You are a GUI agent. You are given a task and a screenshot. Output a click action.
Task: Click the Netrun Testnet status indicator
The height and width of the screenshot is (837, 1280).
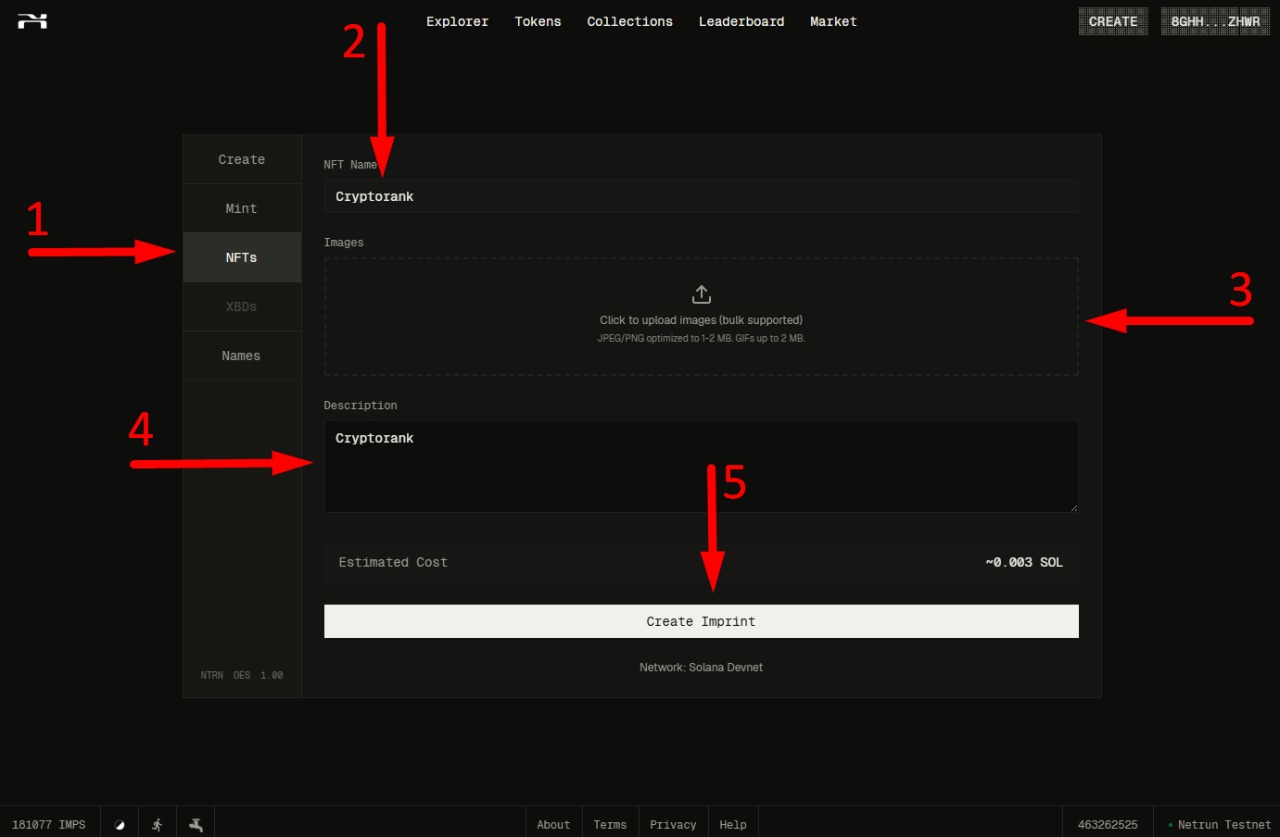(x=1219, y=825)
